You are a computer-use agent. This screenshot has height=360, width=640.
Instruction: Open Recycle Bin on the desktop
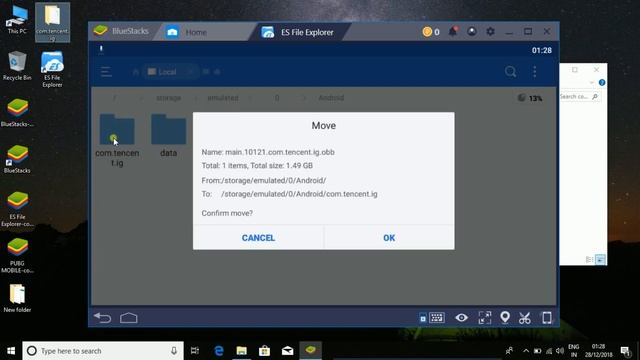(x=17, y=65)
